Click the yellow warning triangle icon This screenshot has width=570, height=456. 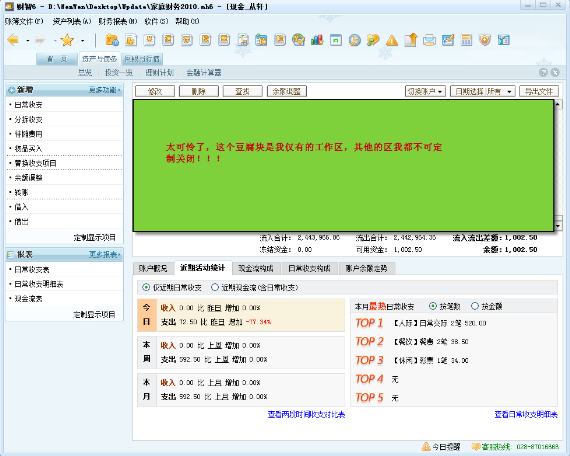[392, 40]
